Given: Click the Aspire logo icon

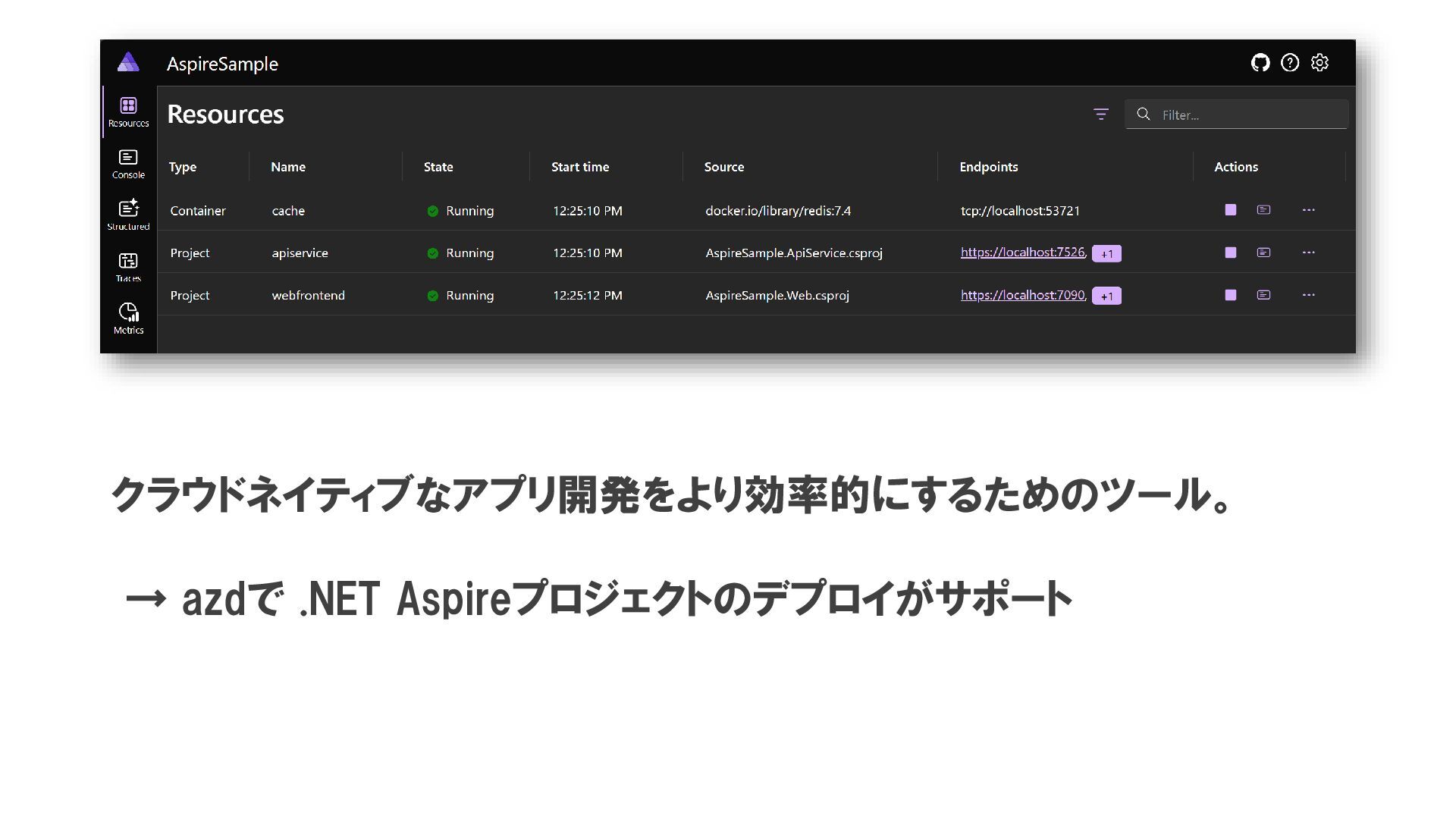Looking at the screenshot, I should tap(128, 62).
